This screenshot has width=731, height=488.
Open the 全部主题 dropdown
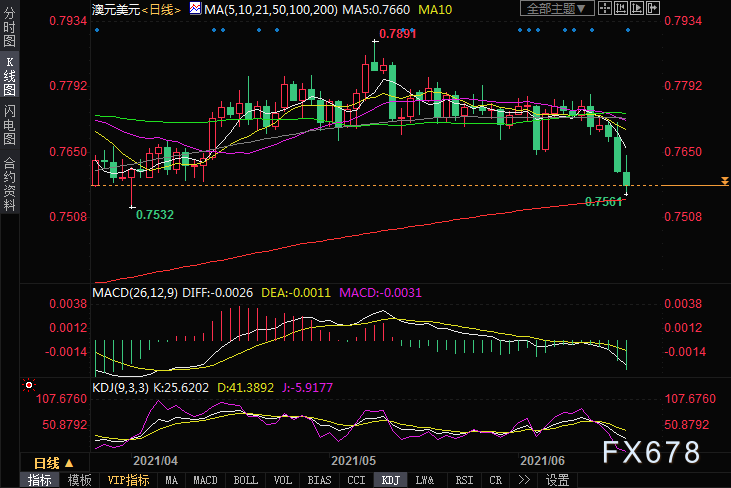556,9
